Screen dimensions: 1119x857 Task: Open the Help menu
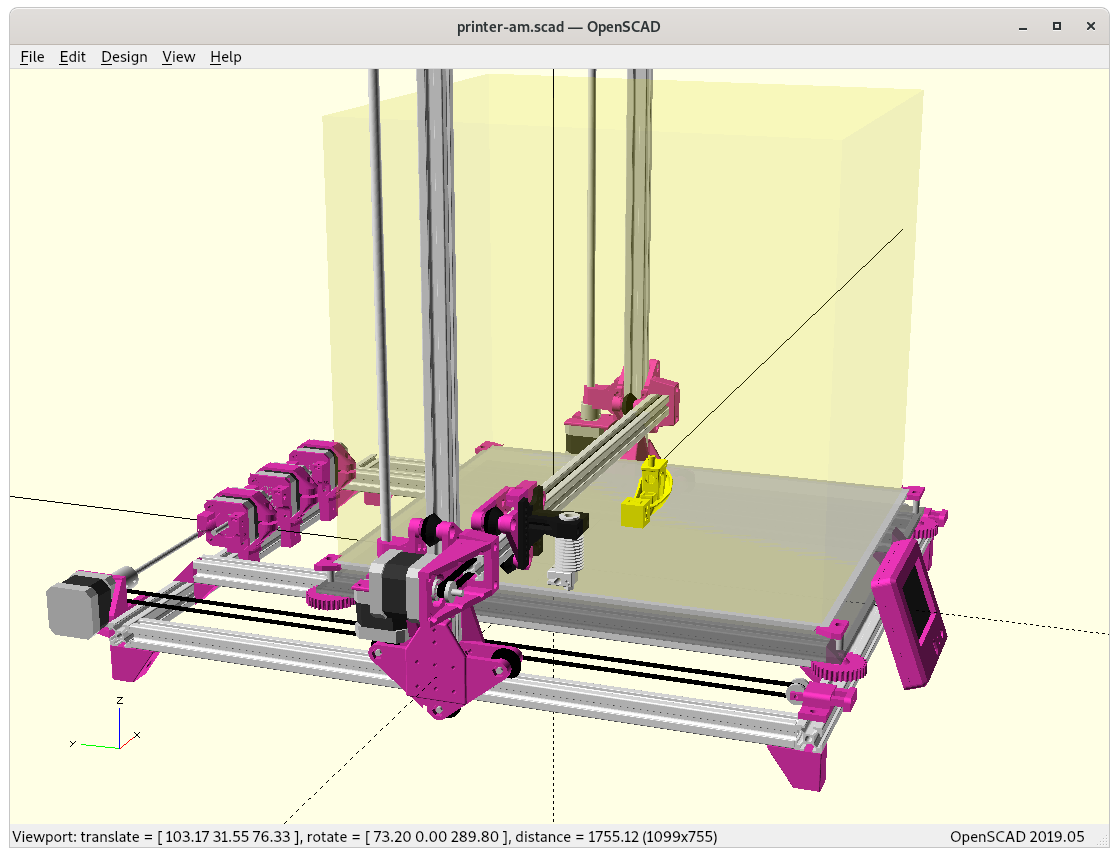click(225, 57)
